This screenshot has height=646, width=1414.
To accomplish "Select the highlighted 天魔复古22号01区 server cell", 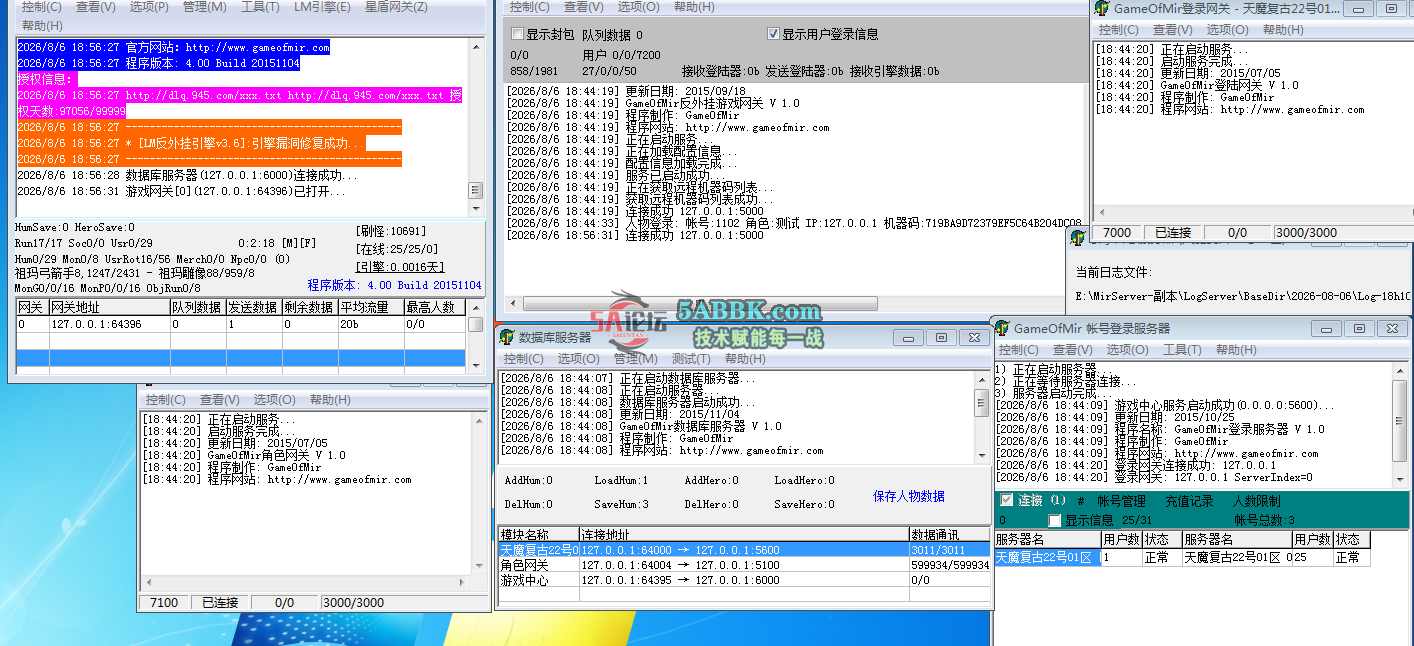I will tap(1047, 557).
